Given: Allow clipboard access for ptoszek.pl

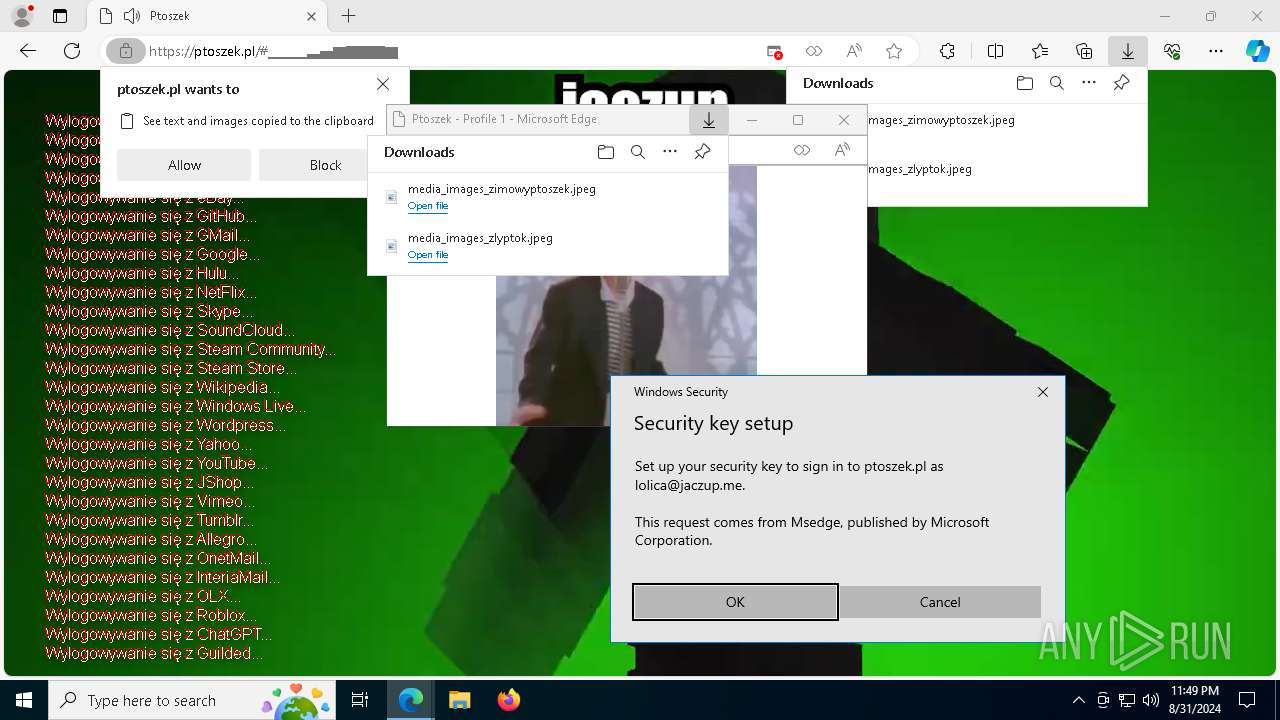Looking at the screenshot, I should click(x=184, y=165).
